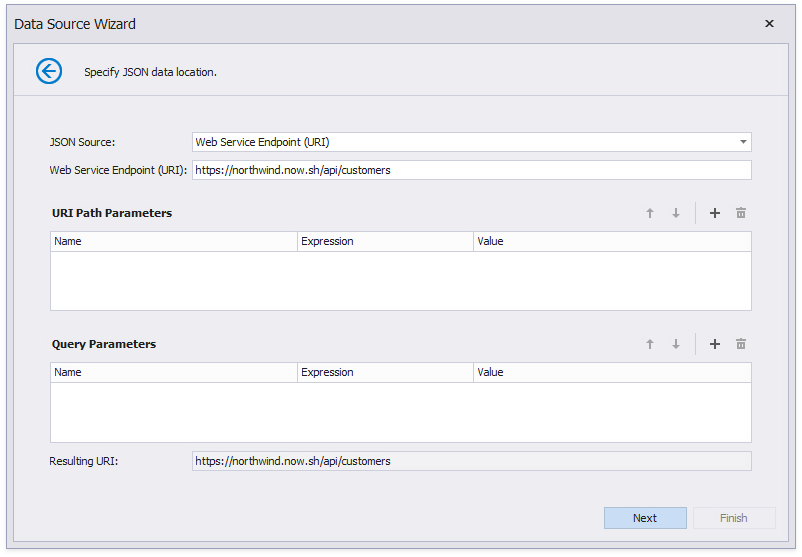Delete the selected URI path parameter

tap(741, 213)
